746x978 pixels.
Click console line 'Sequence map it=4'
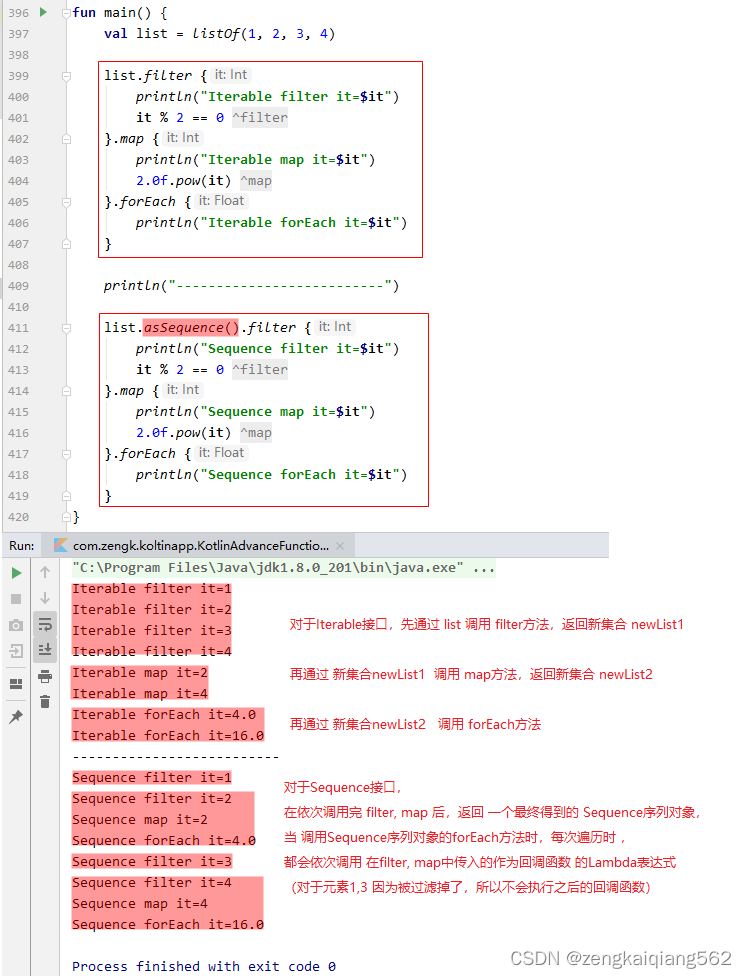coord(140,904)
